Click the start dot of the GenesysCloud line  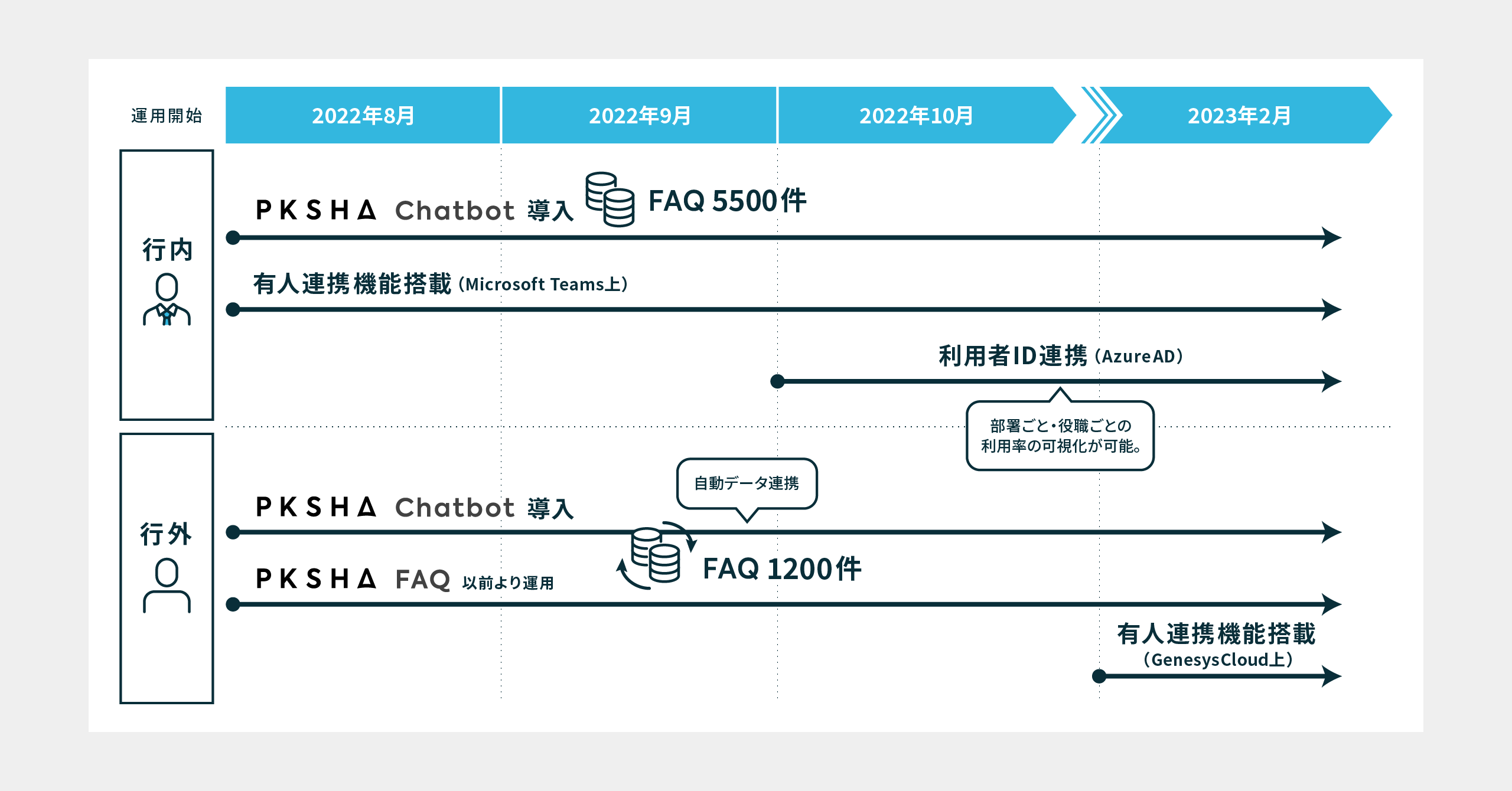(1099, 676)
